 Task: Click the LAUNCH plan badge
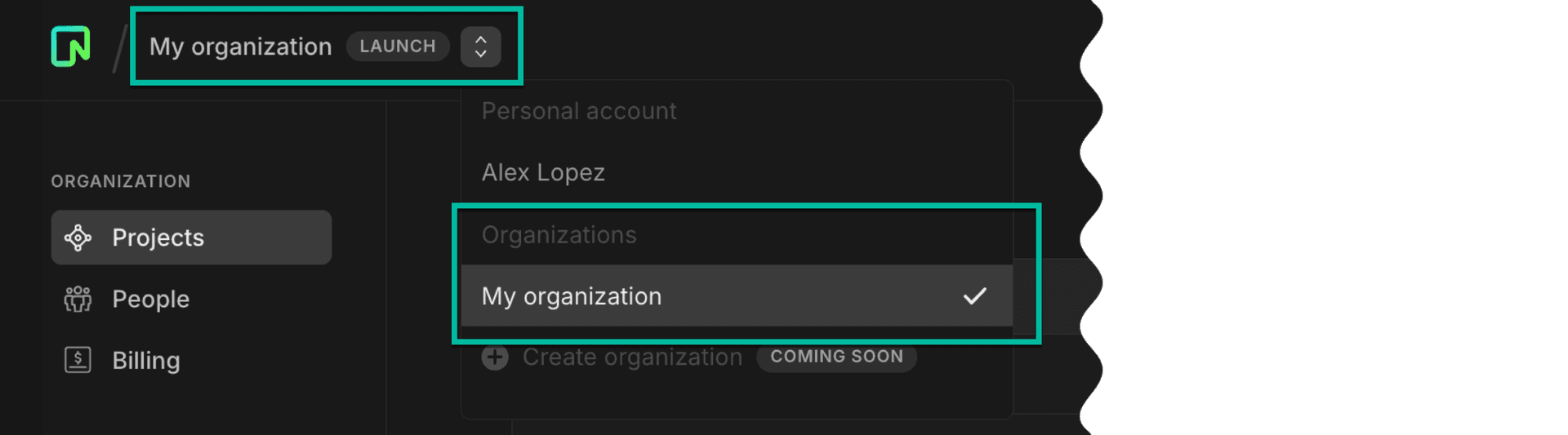tap(398, 47)
